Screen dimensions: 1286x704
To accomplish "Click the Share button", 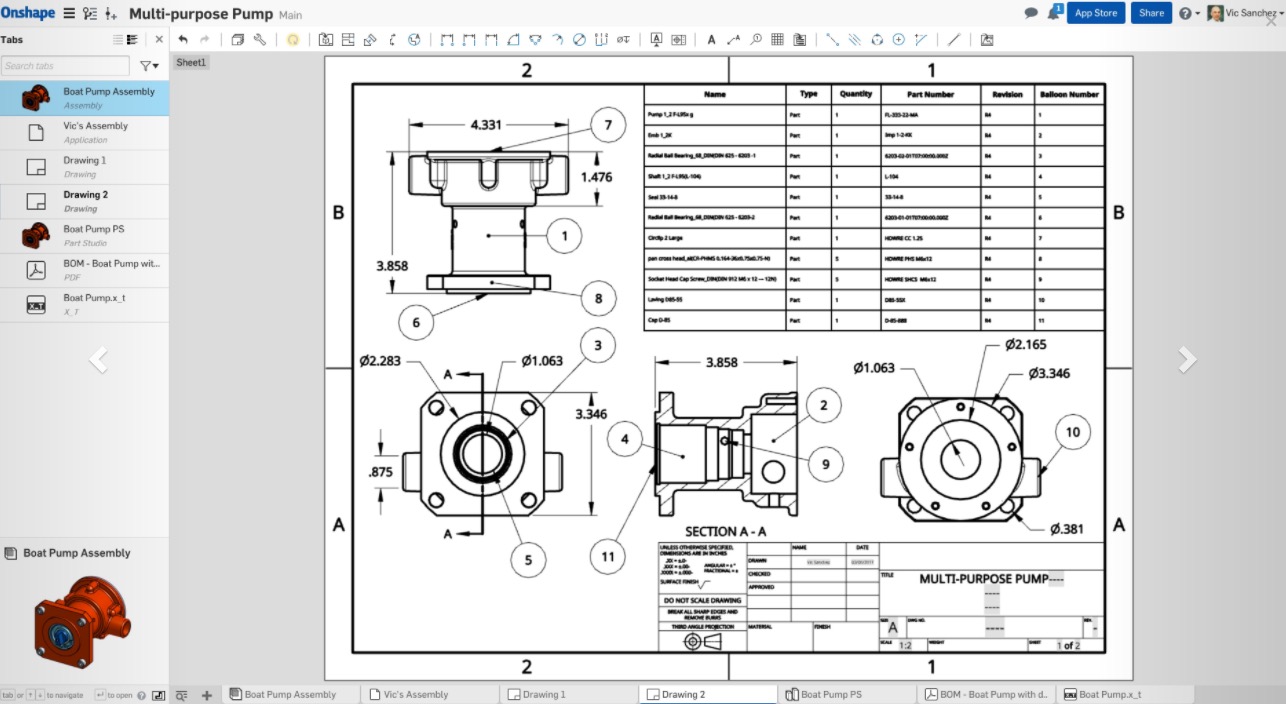I will point(1151,13).
